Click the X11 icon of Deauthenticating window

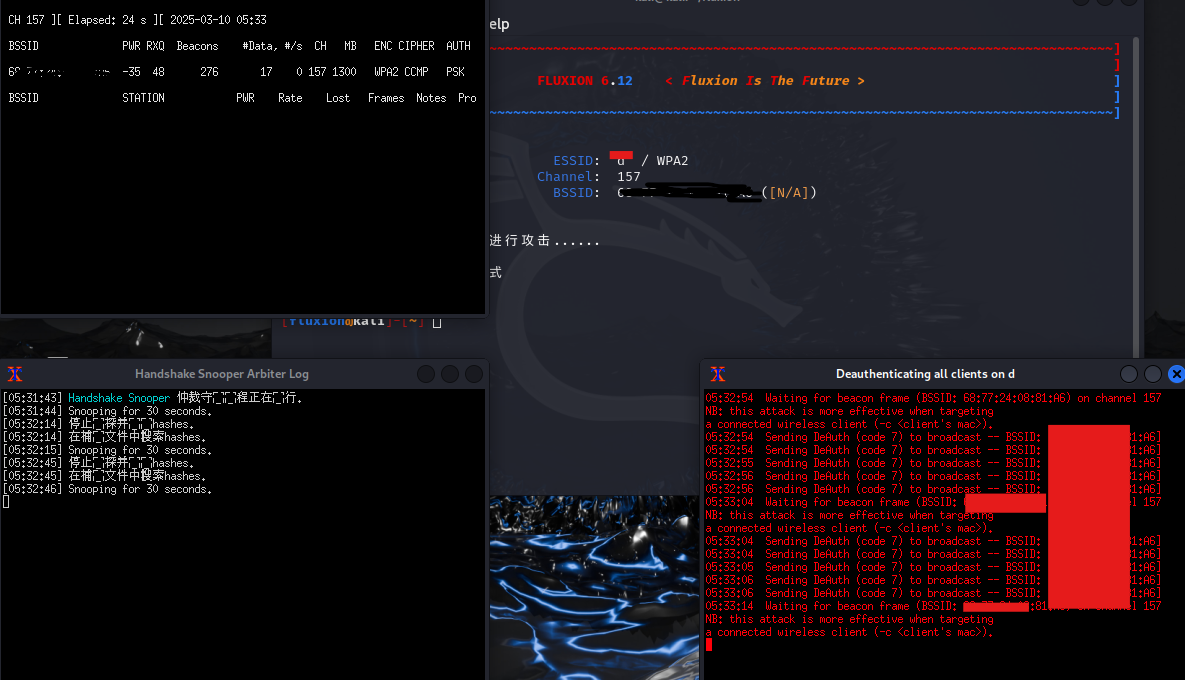(x=718, y=374)
